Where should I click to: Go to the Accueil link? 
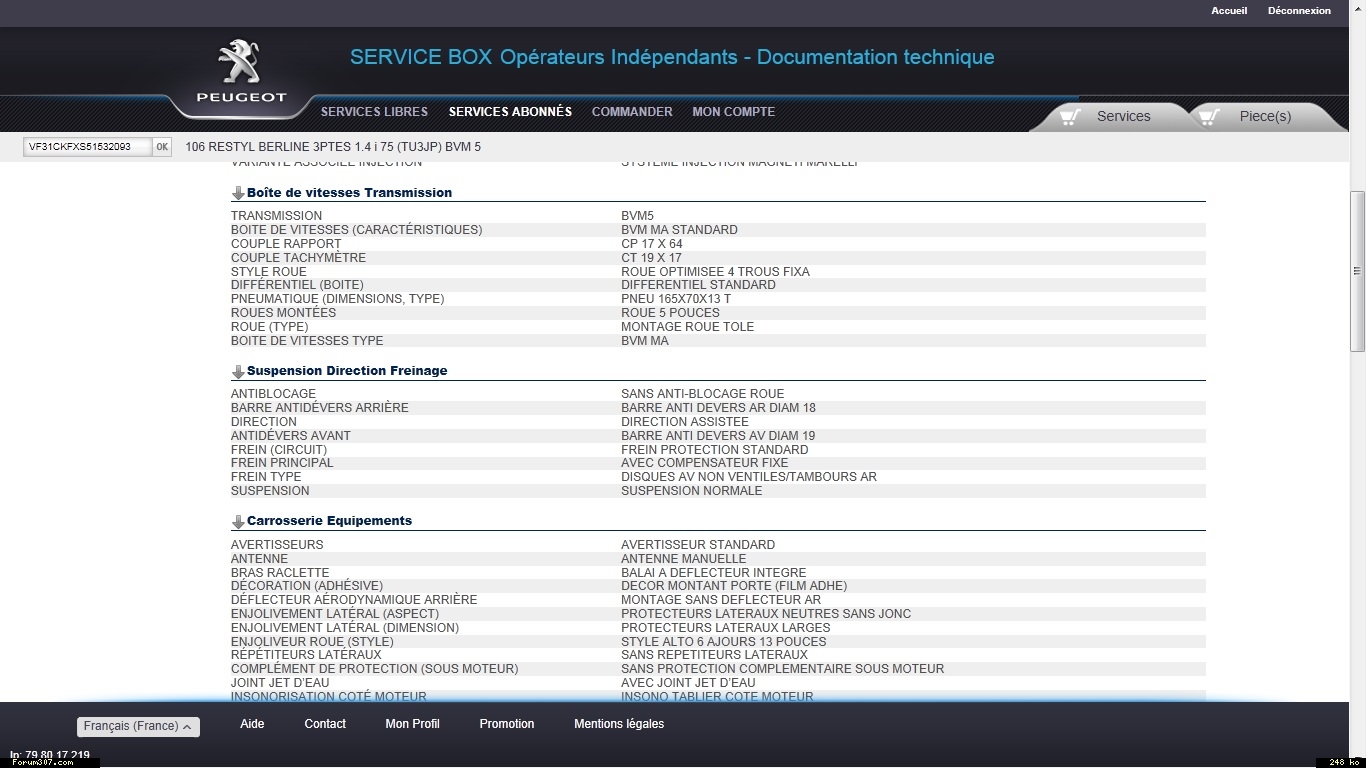1229,11
